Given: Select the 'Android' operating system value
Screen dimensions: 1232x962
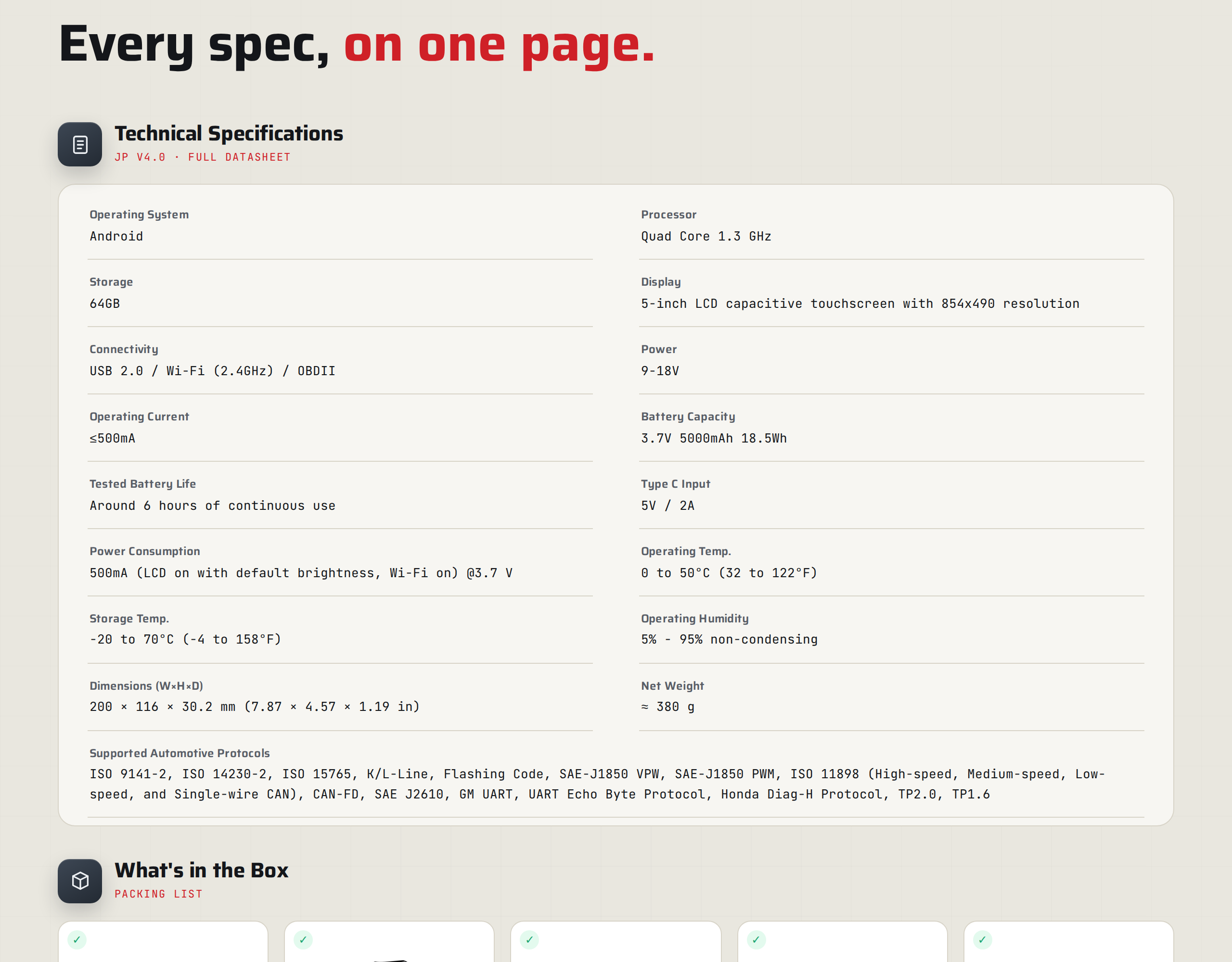Looking at the screenshot, I should tap(116, 236).
